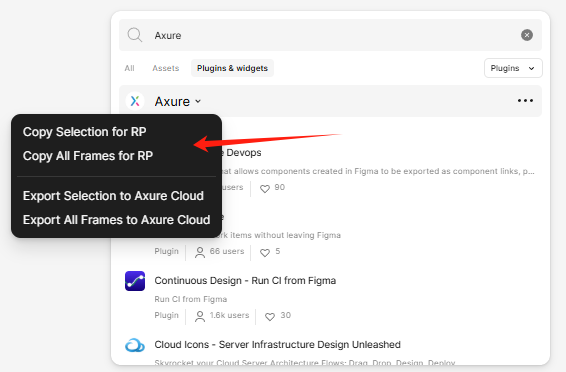Click the heart icon showing 5 likes

click(x=265, y=252)
